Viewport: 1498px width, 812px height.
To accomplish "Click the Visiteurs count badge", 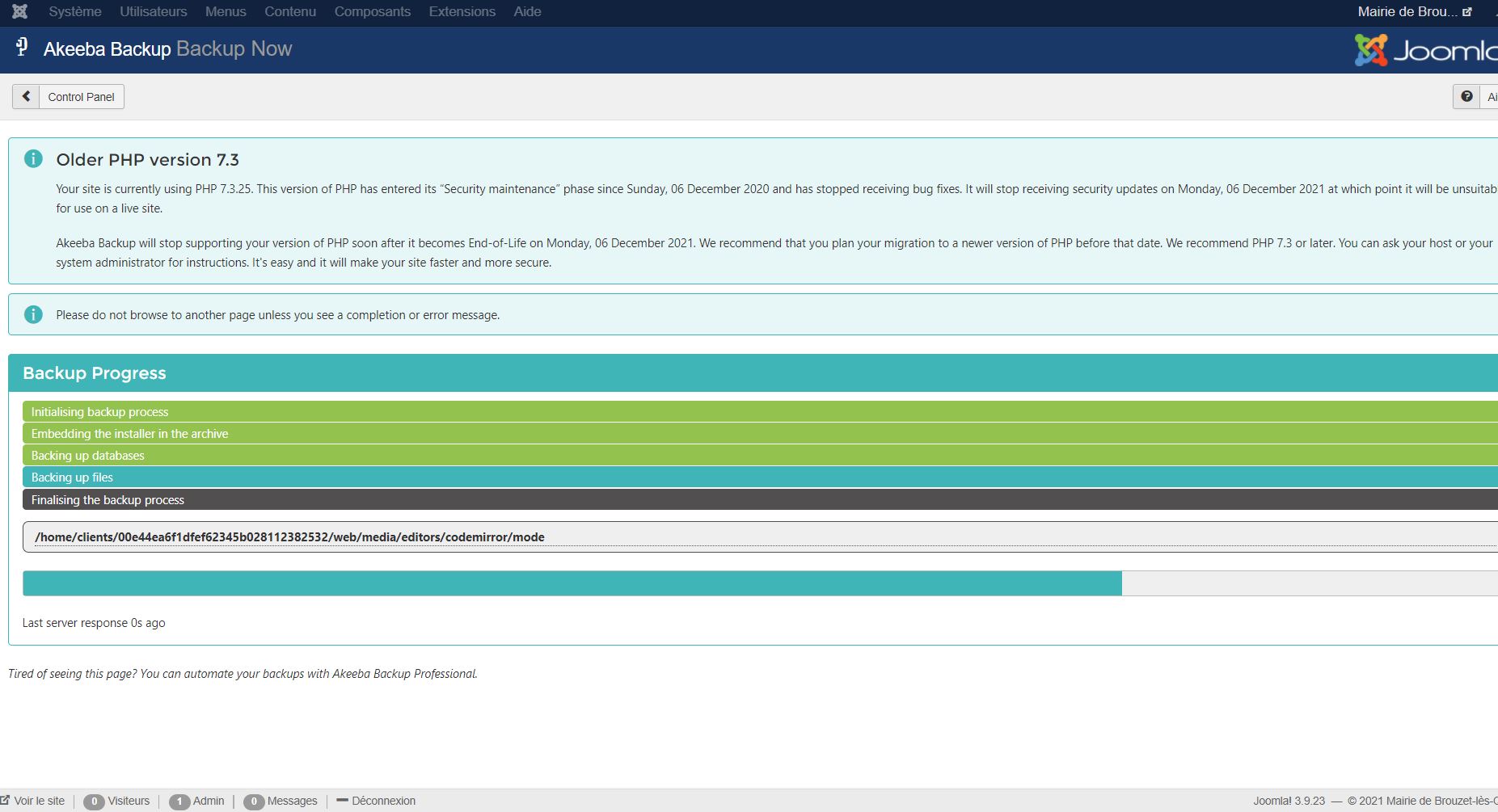I will (x=94, y=801).
